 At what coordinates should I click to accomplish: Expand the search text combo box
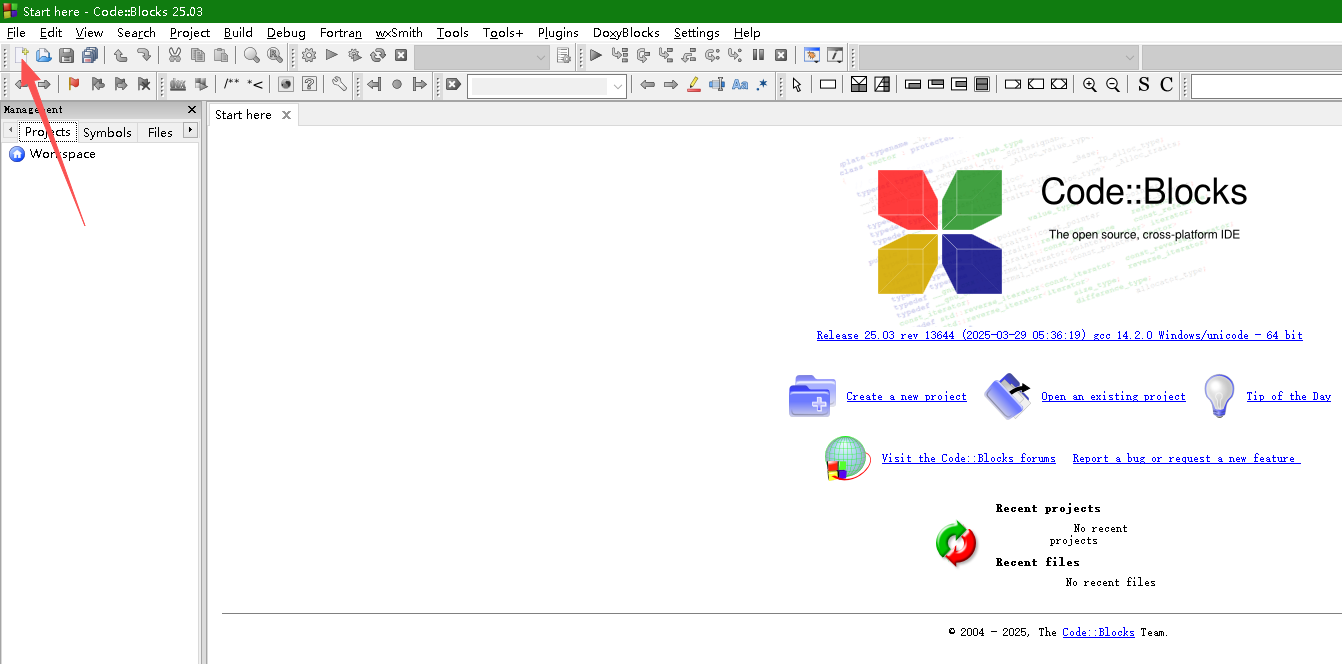point(618,87)
